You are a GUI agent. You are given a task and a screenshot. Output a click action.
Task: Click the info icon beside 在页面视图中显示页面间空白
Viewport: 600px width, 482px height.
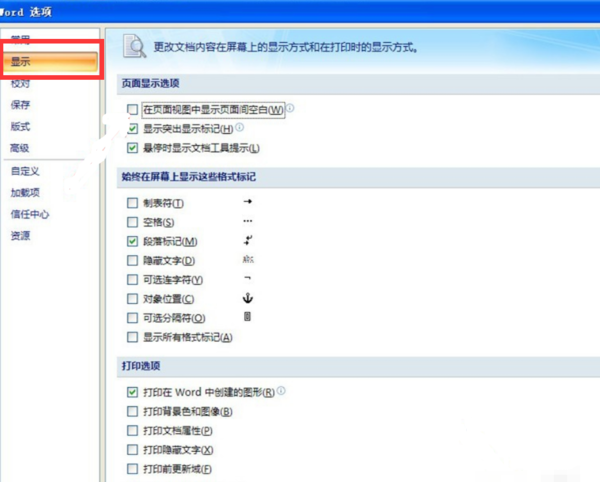(x=290, y=108)
